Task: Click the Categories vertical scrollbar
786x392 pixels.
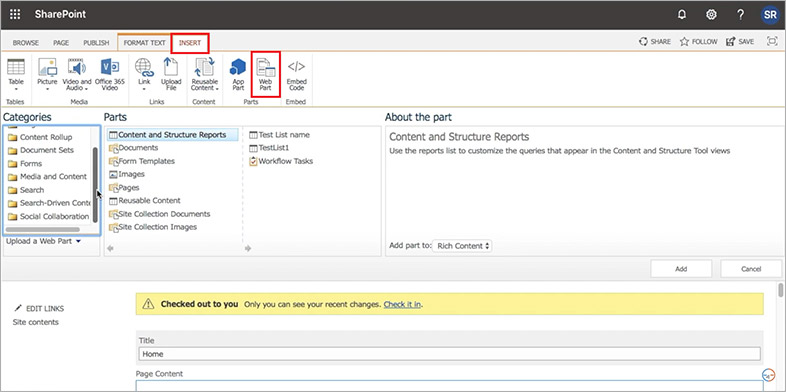Action: [x=95, y=185]
